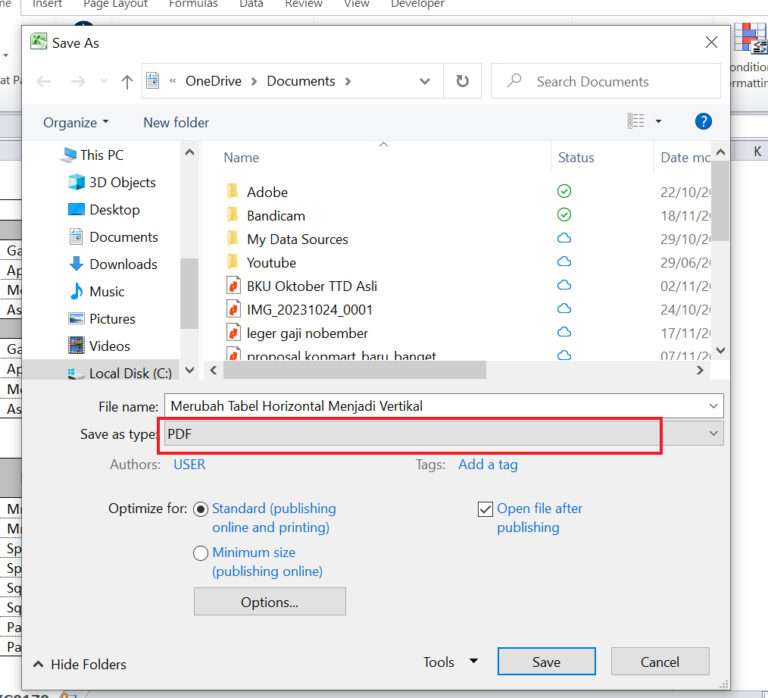The image size is (768, 698).
Task: Go forward with the right arrow icon
Action: pyautogui.click(x=78, y=81)
